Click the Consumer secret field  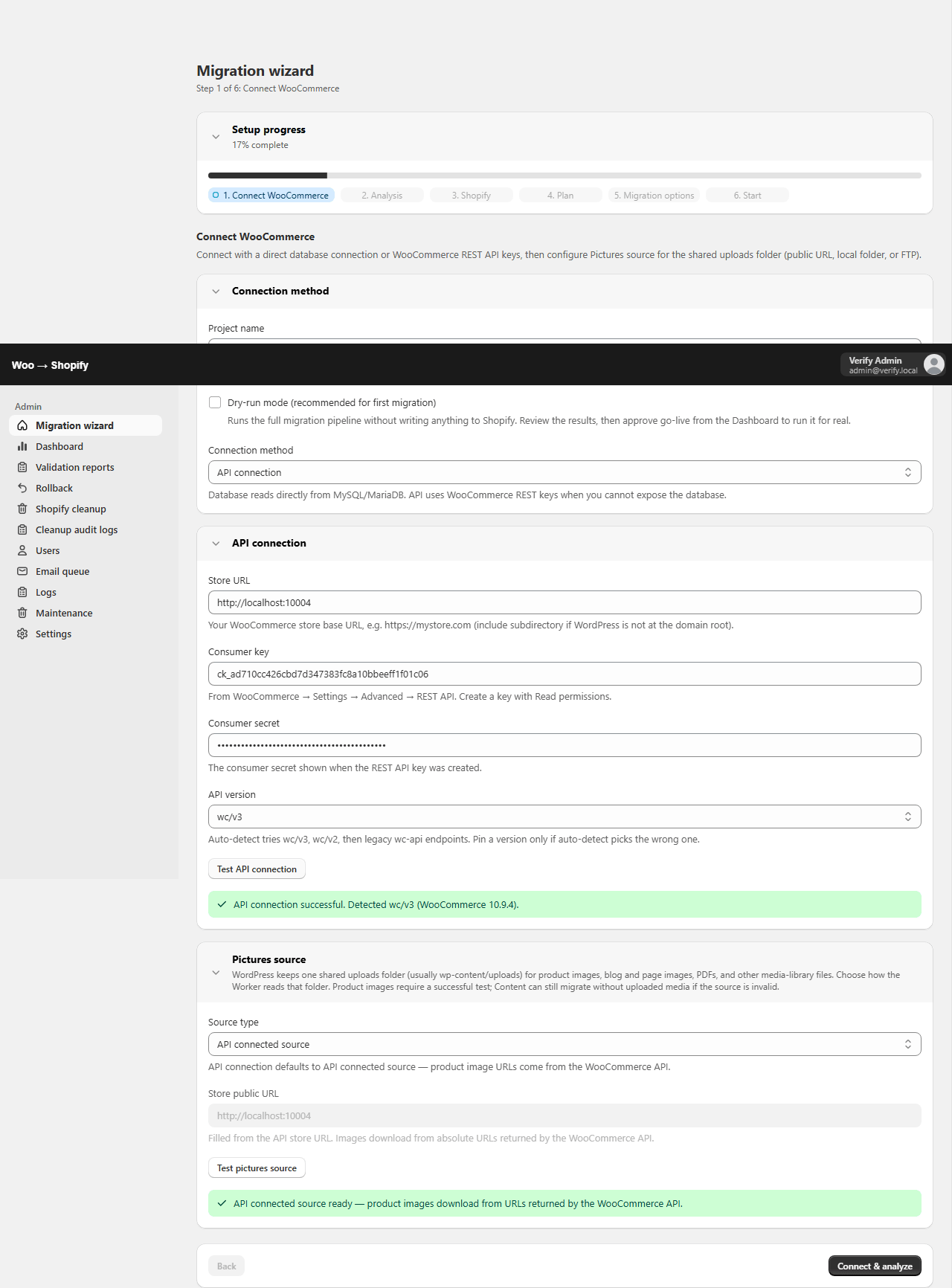[x=565, y=745]
